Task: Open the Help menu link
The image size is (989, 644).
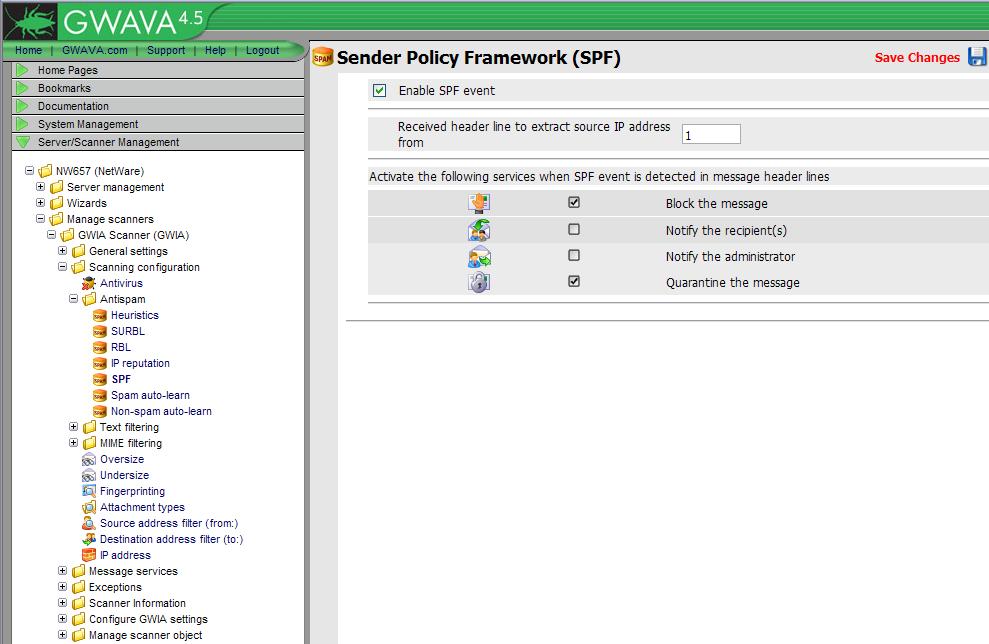Action: (215, 50)
